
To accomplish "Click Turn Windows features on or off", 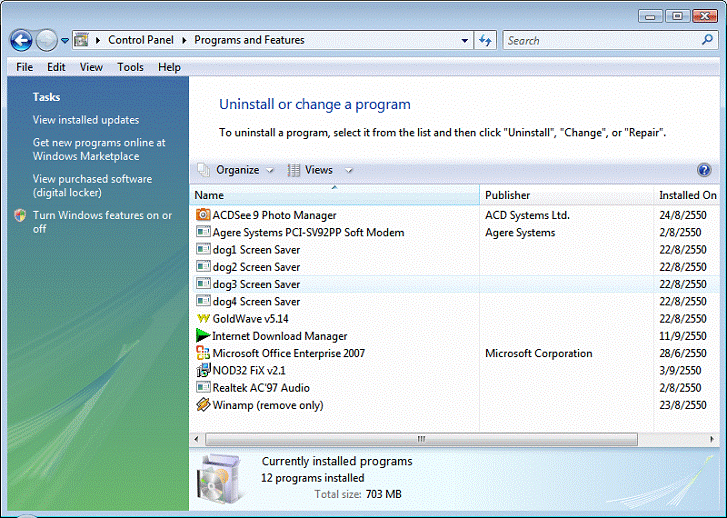I will 102,222.
